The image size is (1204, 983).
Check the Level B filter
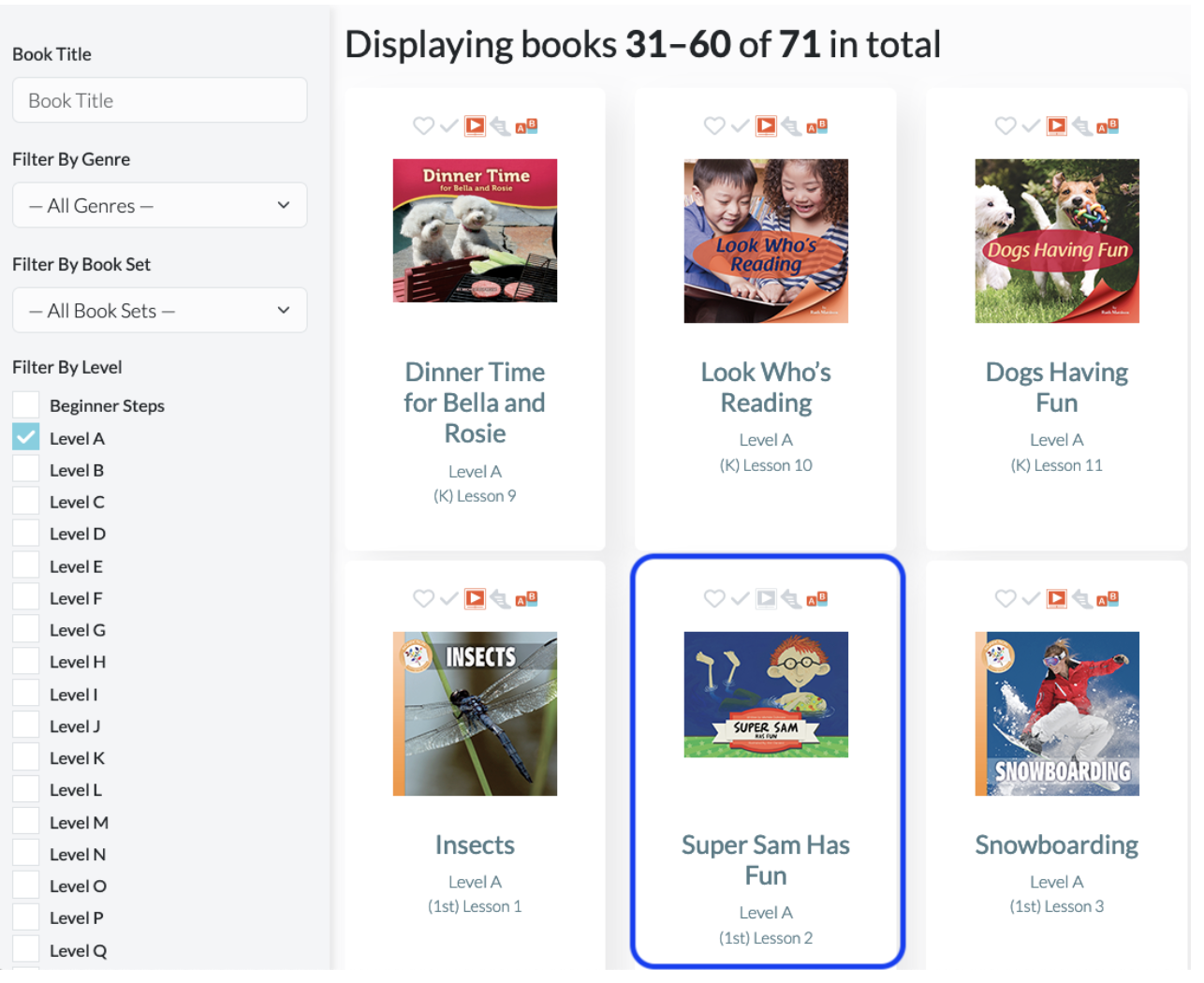tap(26, 469)
